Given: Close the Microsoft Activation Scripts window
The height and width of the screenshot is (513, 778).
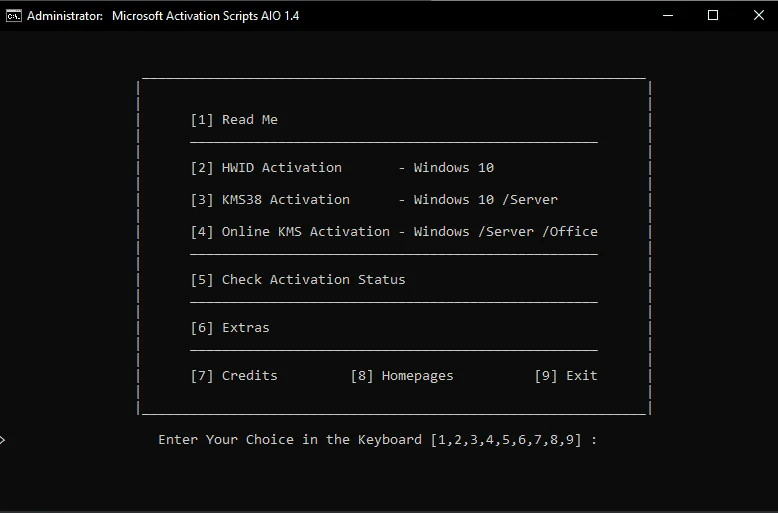Looking at the screenshot, I should coord(759,15).
